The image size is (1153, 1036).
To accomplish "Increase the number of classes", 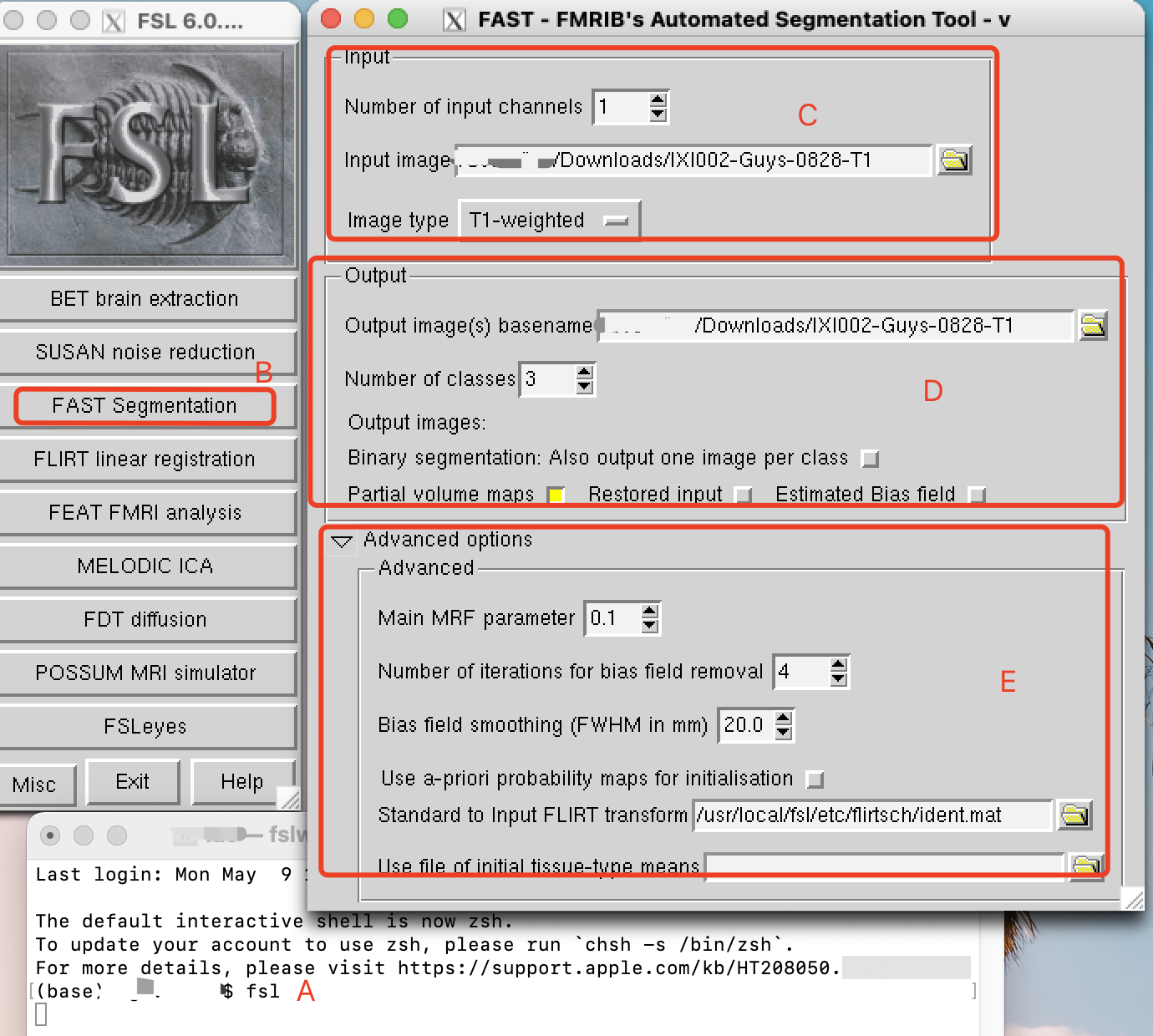I will [x=585, y=372].
